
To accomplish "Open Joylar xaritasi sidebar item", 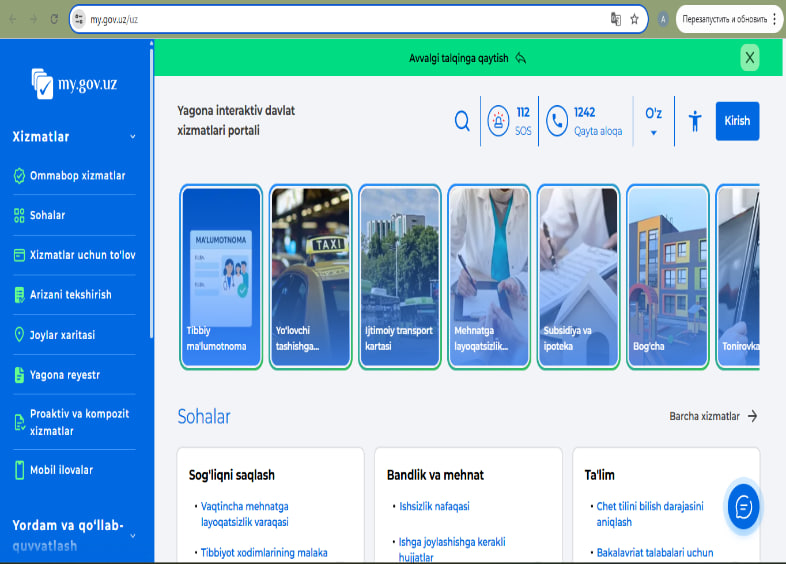I will pos(62,335).
